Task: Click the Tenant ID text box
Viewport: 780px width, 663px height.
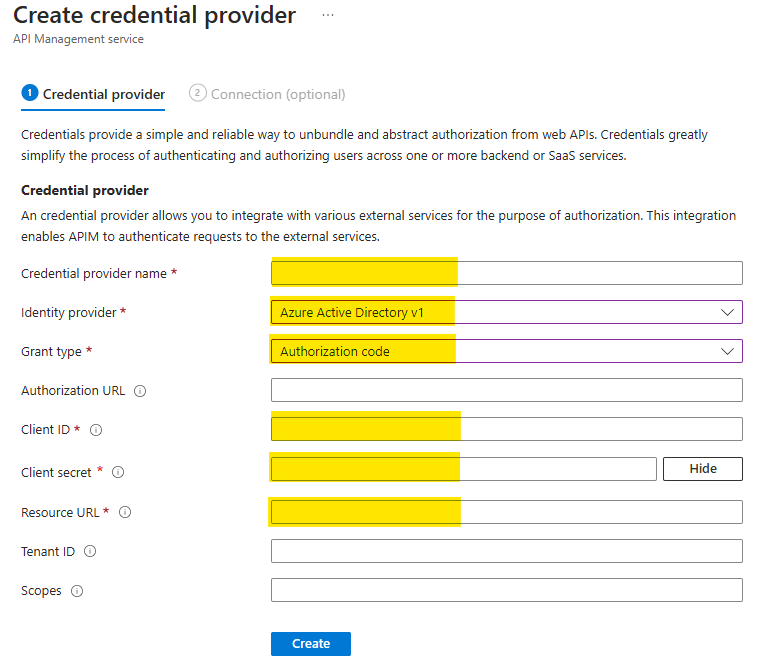Action: pos(506,551)
